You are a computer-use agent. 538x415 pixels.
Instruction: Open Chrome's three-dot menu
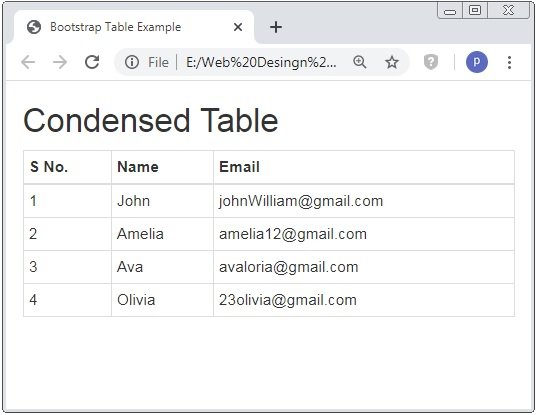pos(510,62)
